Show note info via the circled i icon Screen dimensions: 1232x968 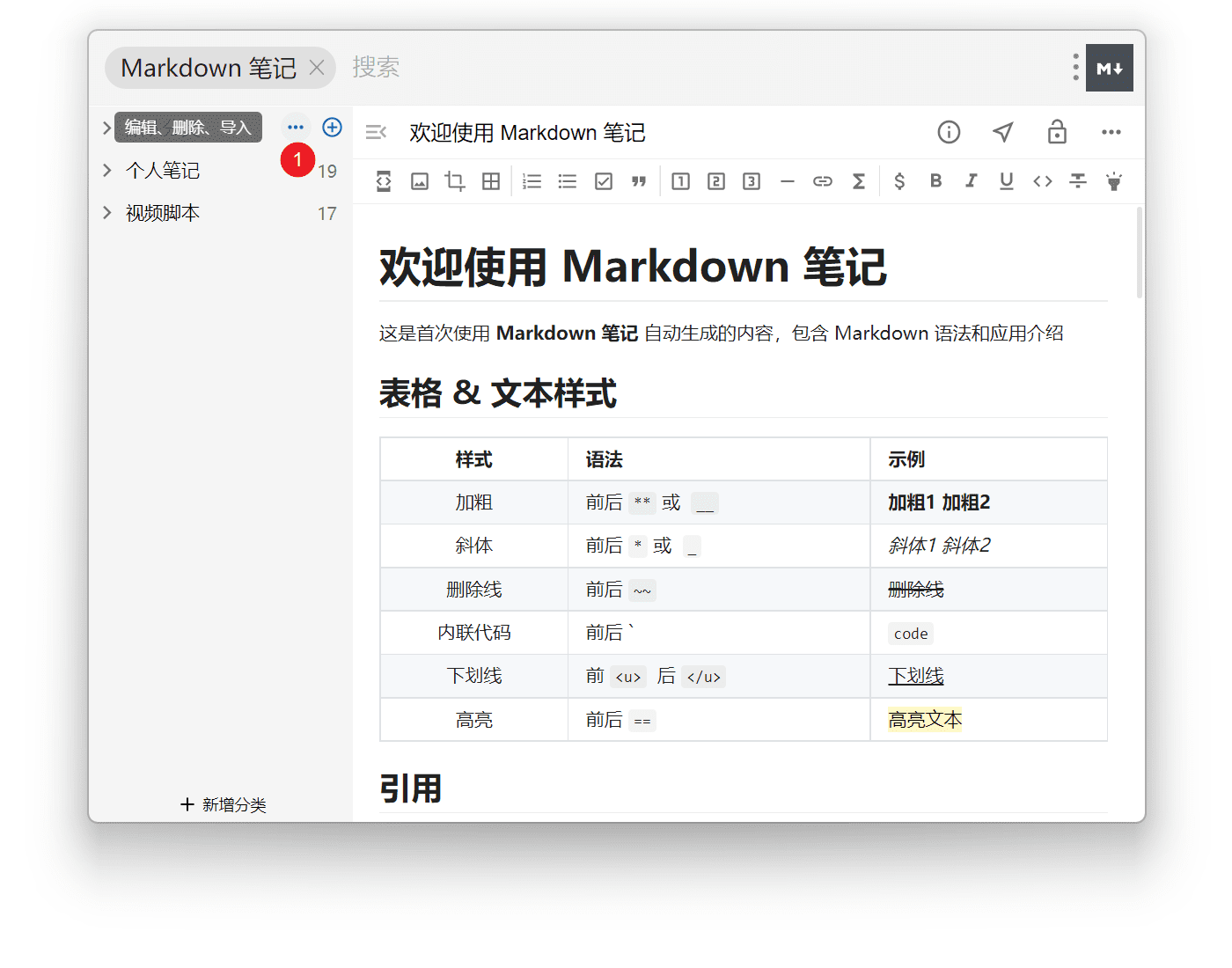point(949,132)
